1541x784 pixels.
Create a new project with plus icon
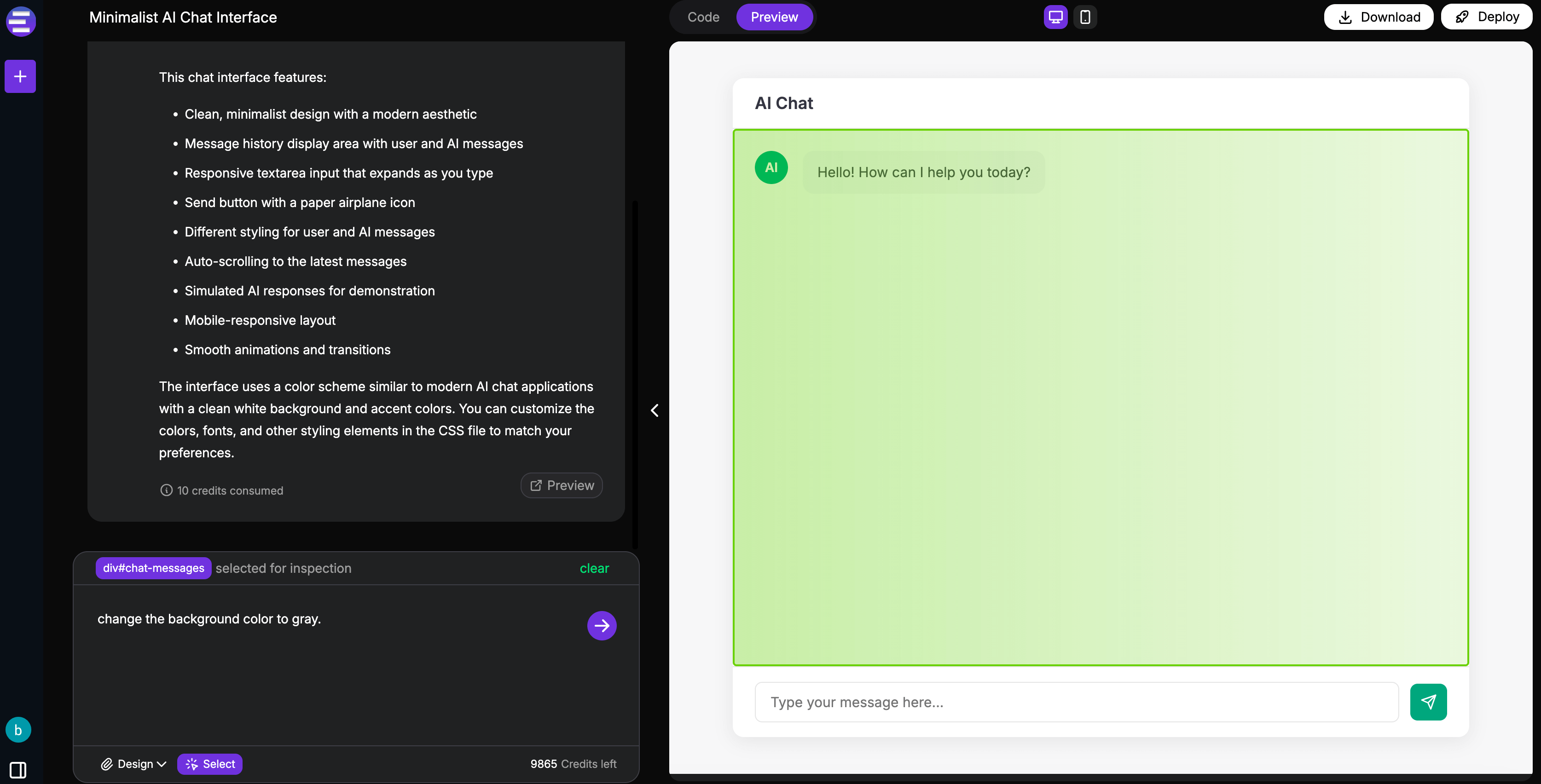20,76
